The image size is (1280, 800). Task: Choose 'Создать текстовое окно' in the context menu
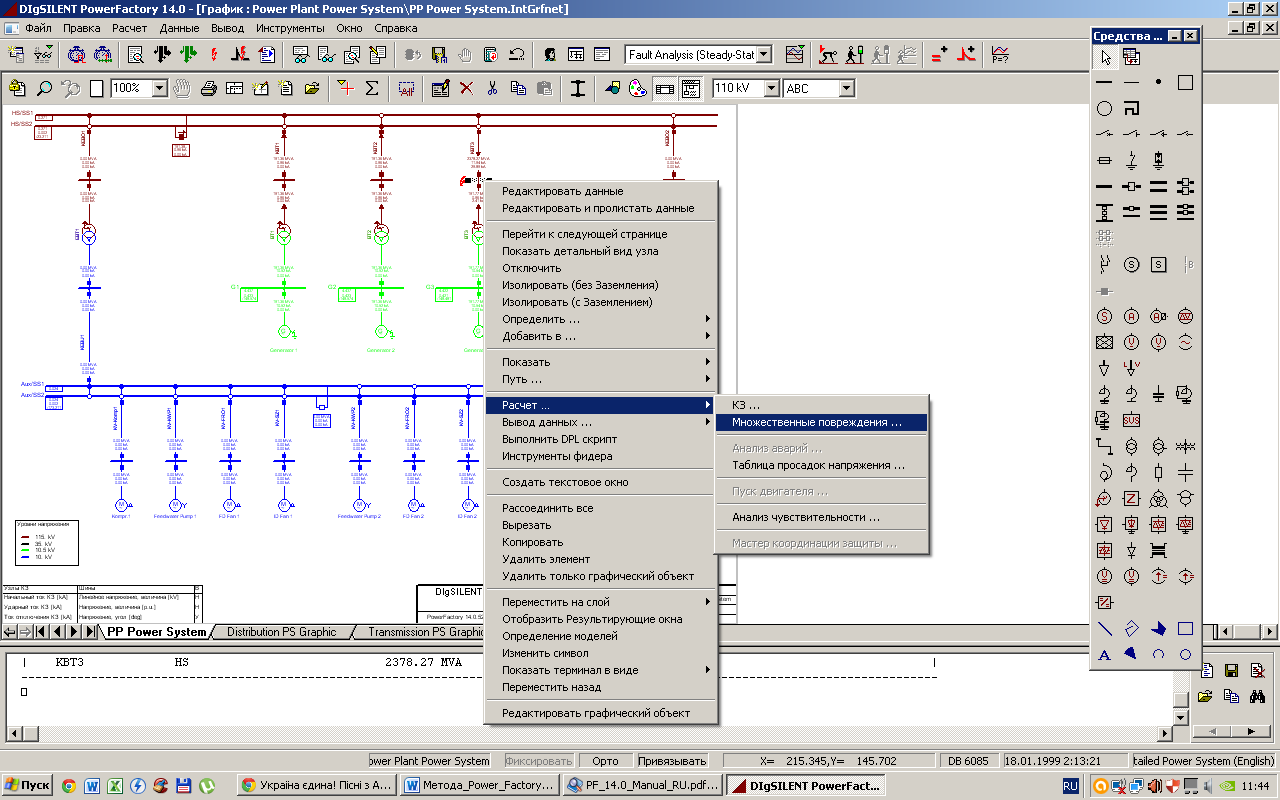pos(601,482)
